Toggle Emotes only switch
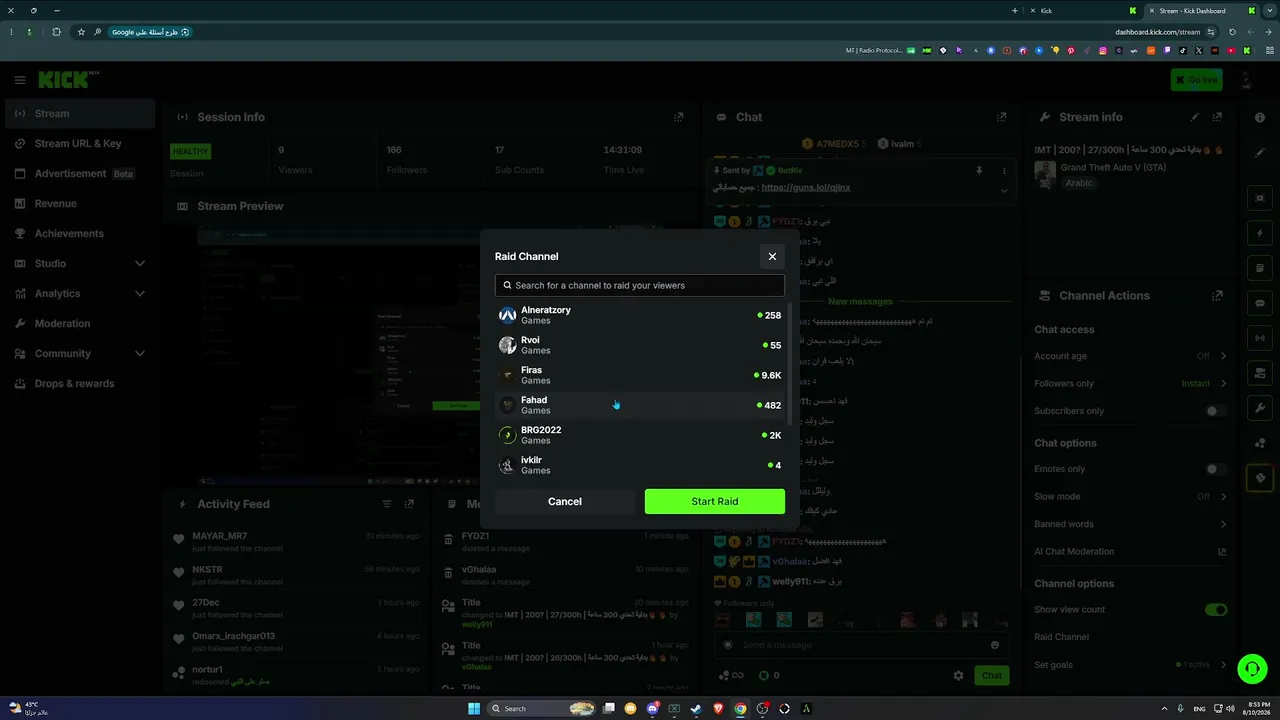The width and height of the screenshot is (1280, 720). (1216, 469)
